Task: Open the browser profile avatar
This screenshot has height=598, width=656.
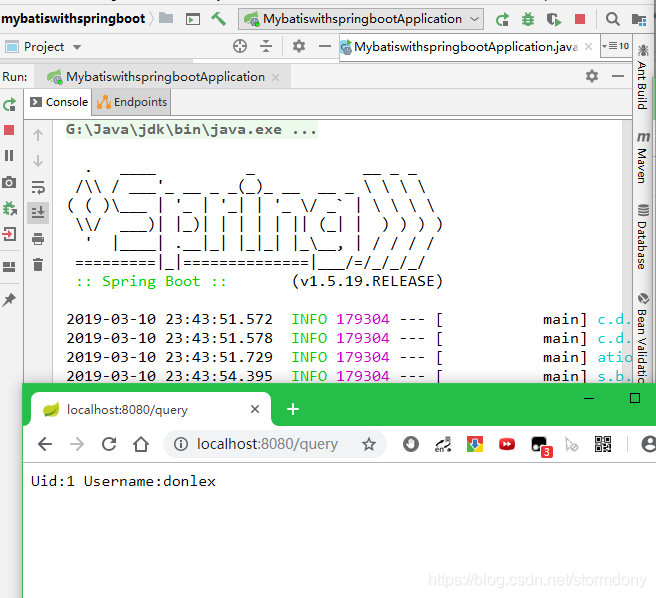Action: (648, 444)
